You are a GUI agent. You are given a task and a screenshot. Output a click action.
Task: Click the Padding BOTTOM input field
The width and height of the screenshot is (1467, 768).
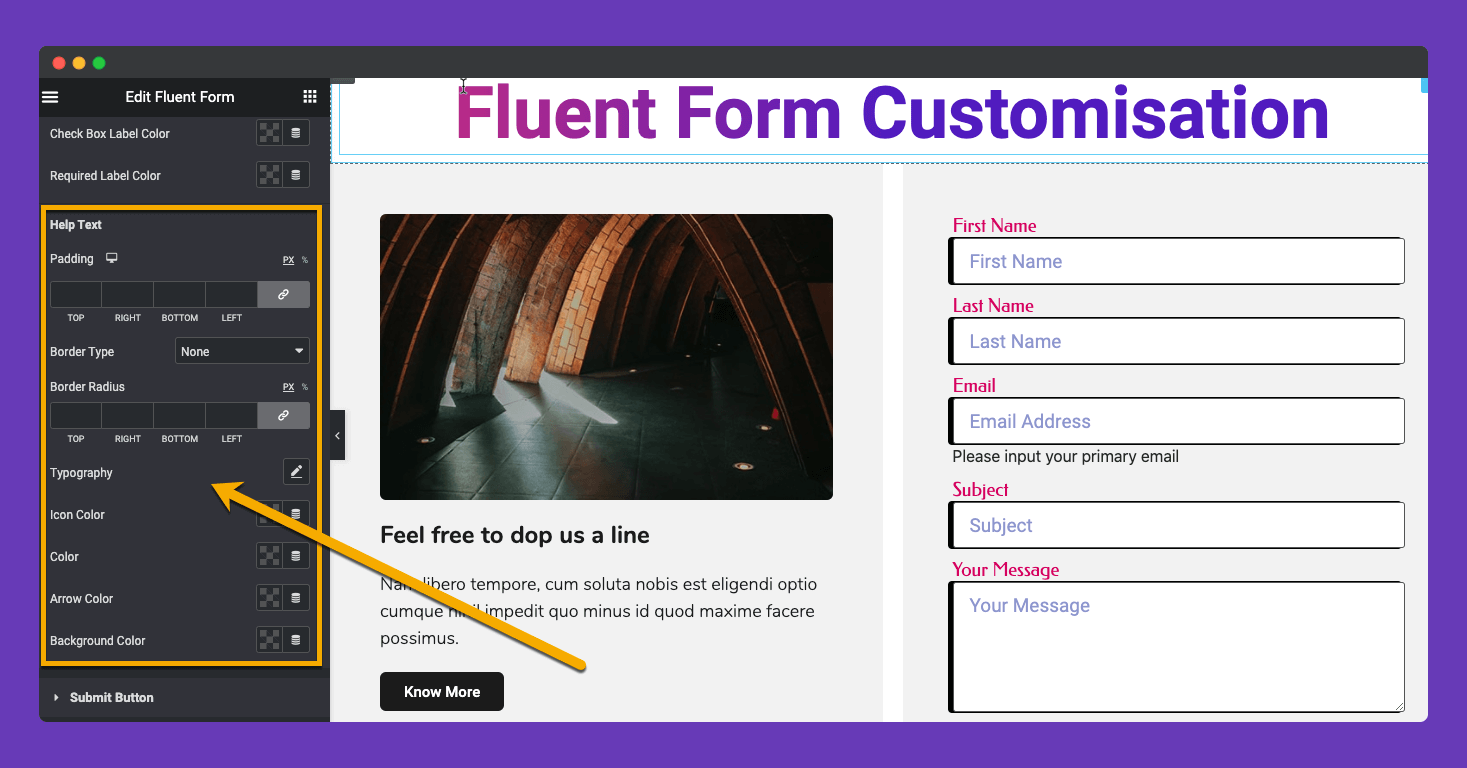point(180,295)
